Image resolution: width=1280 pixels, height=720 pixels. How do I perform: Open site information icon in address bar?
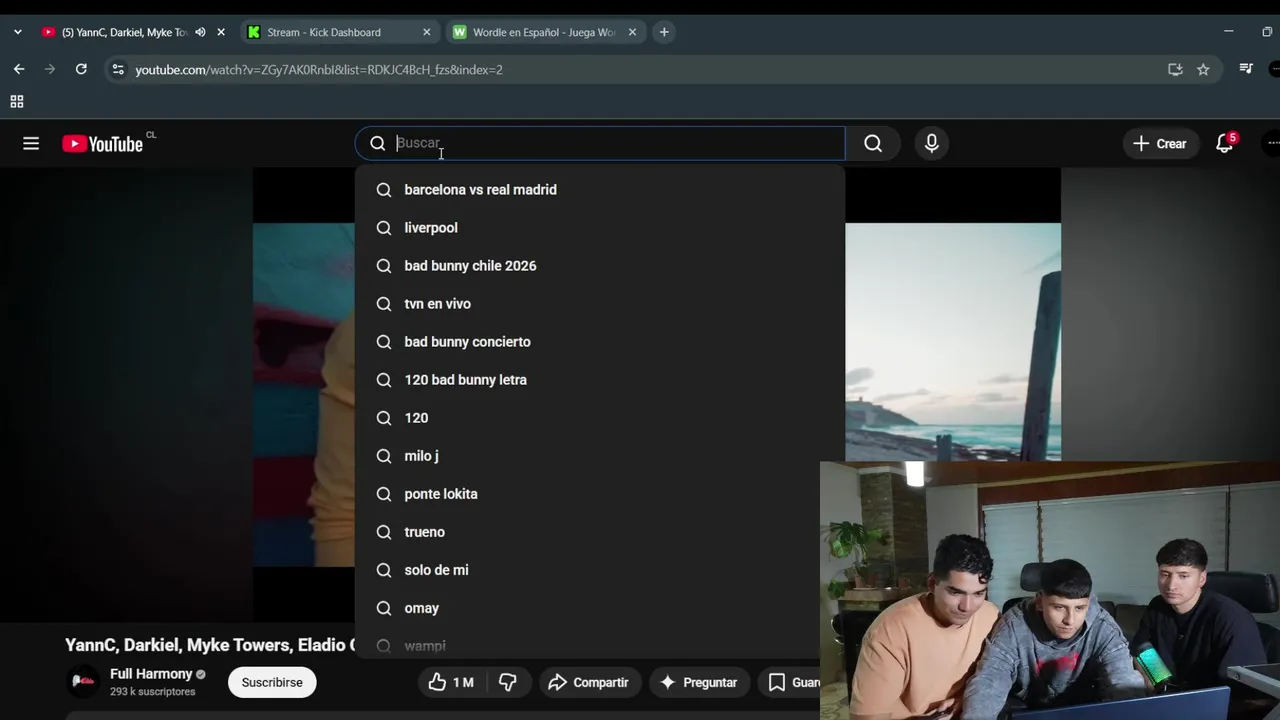(118, 69)
